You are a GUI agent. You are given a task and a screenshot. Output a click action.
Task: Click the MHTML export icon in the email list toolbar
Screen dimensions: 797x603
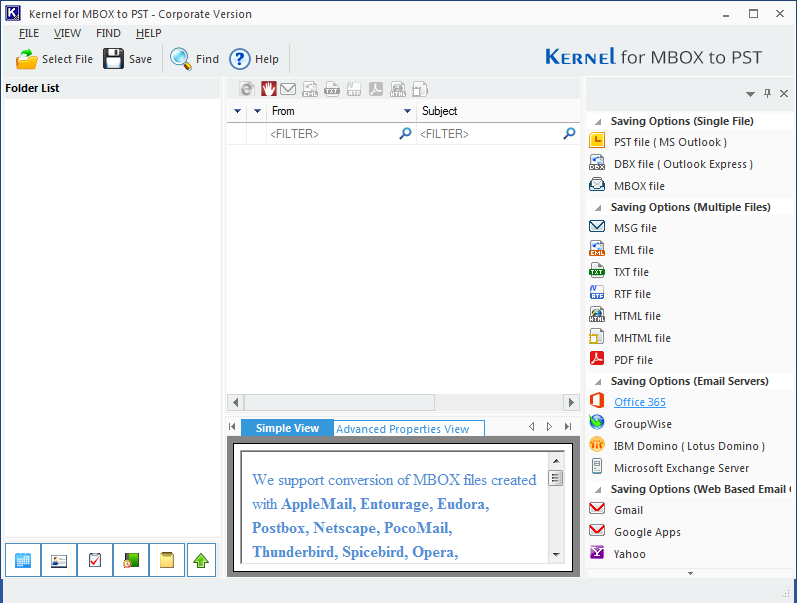419,89
